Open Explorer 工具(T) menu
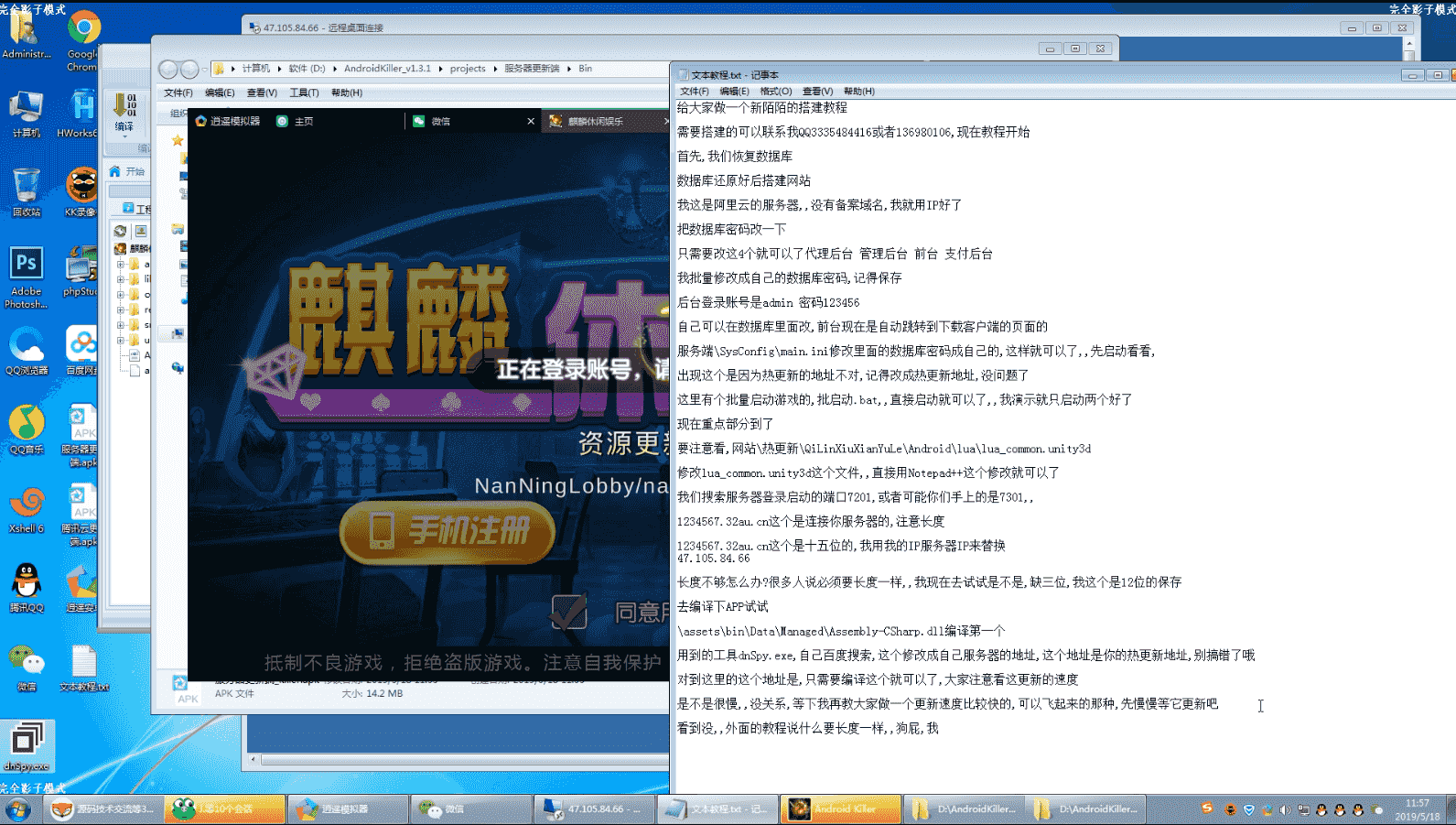Screen dimensions: 1456x825 (304, 92)
